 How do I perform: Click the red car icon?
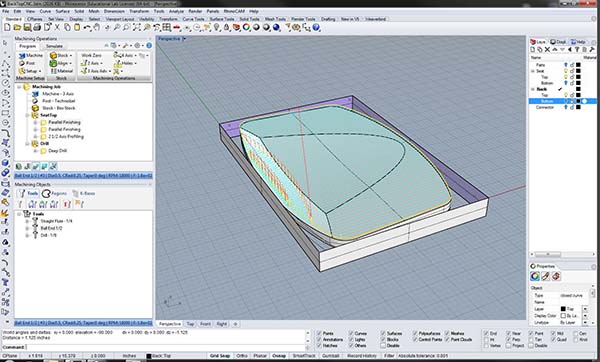click(177, 27)
